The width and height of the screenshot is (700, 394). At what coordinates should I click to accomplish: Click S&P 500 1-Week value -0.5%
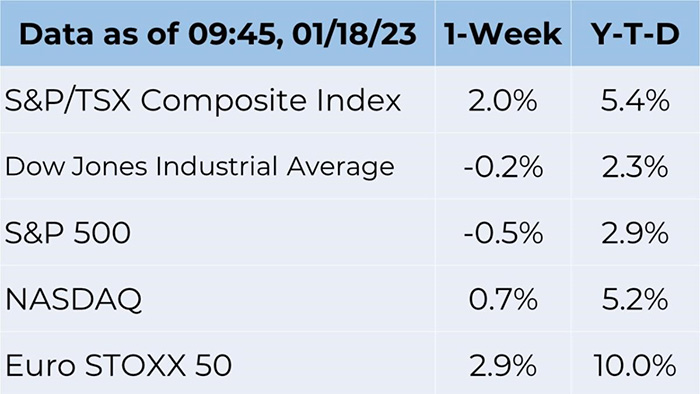tap(503, 233)
